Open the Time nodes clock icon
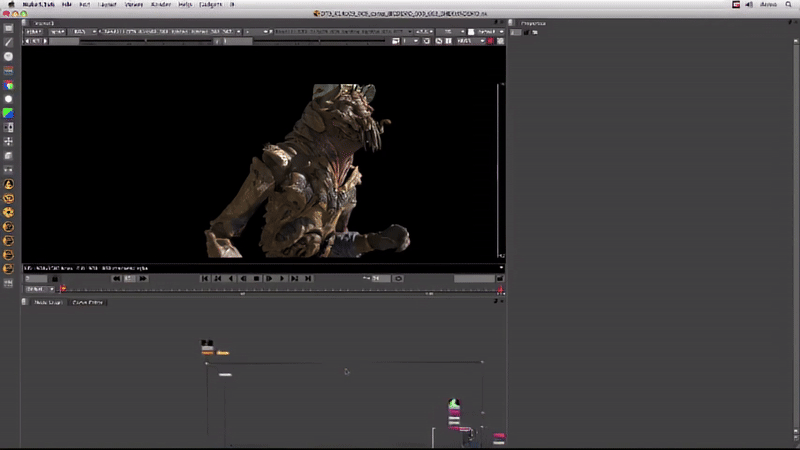Screen dimensions: 800x450 (9, 57)
